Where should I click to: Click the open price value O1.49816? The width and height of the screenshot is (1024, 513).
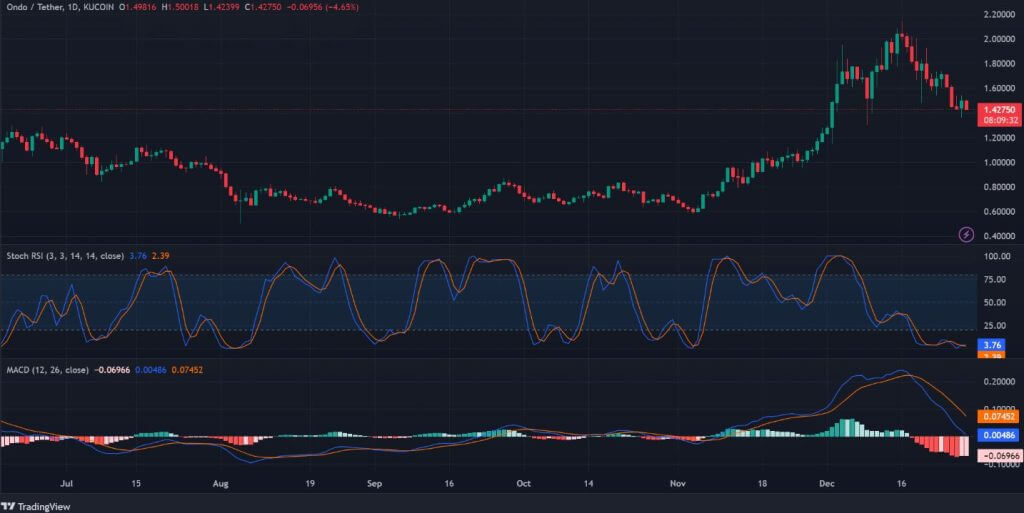pos(139,7)
